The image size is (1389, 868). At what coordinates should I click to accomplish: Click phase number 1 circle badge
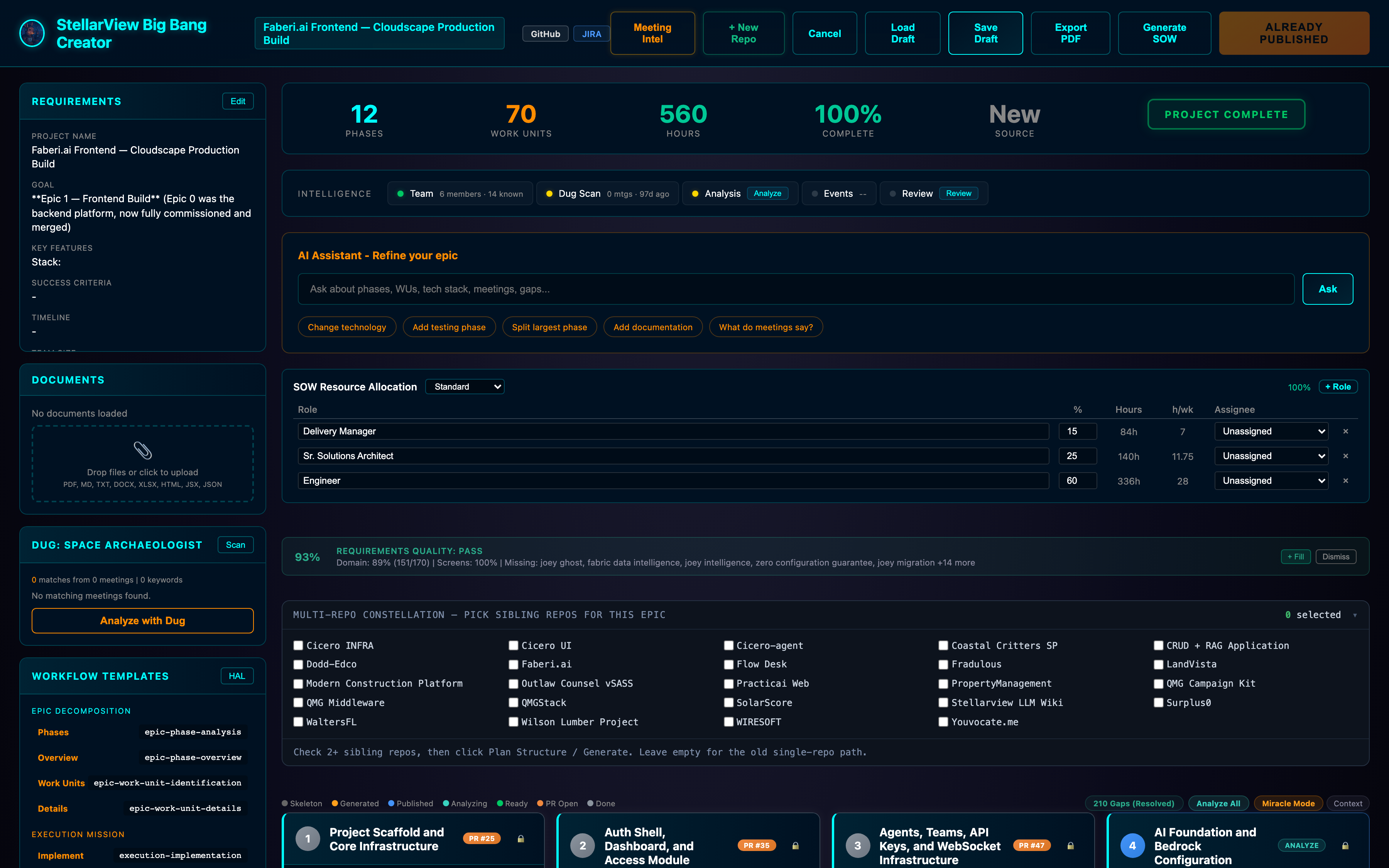pos(308,839)
